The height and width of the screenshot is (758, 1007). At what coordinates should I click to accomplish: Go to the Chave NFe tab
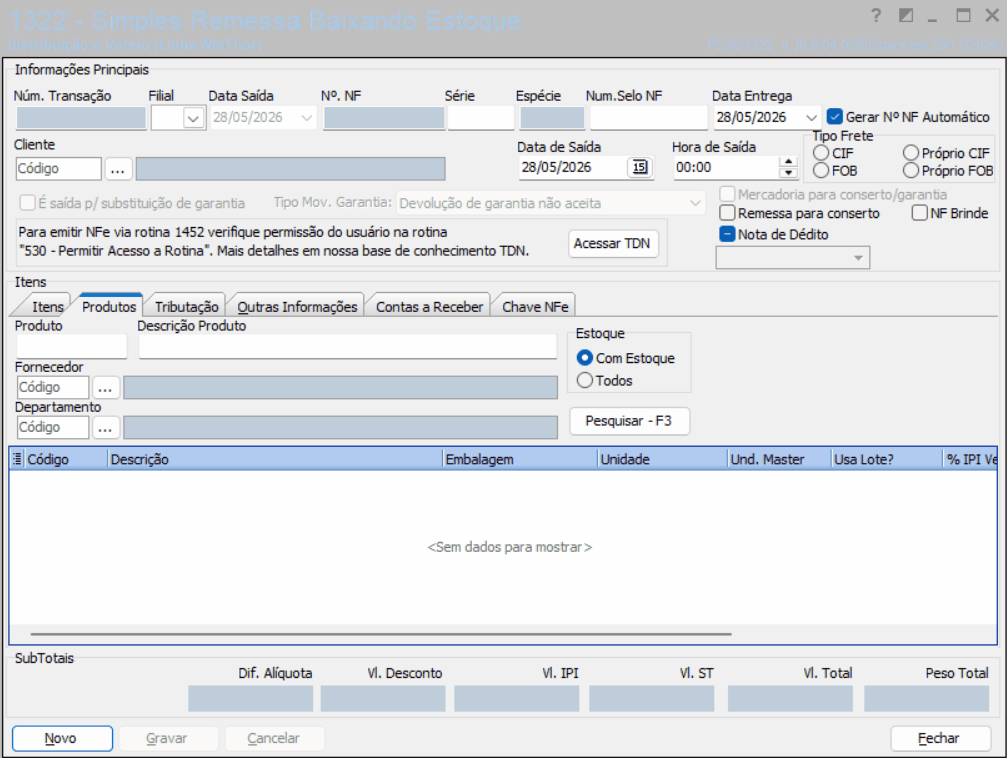(536, 307)
